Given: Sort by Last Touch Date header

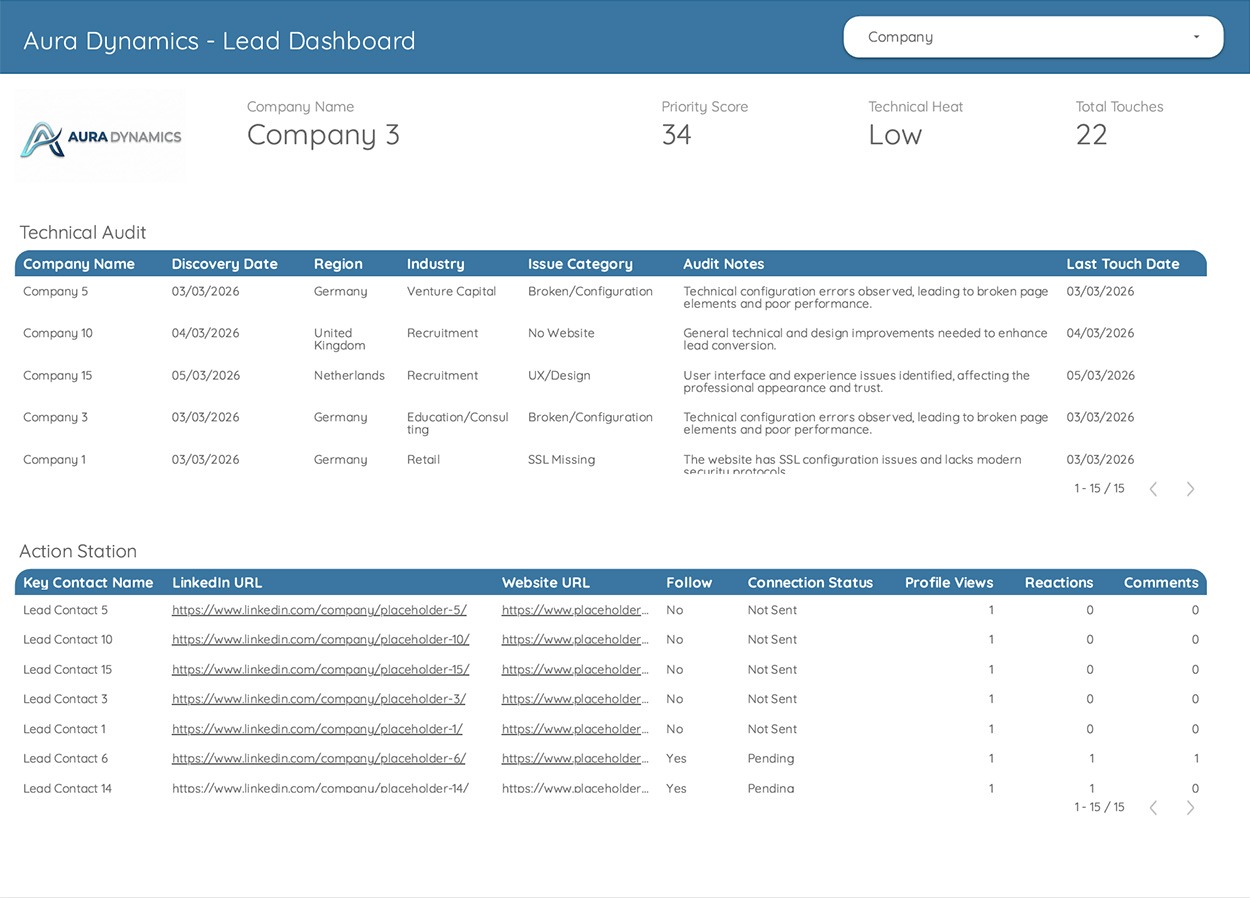Looking at the screenshot, I should [1122, 264].
